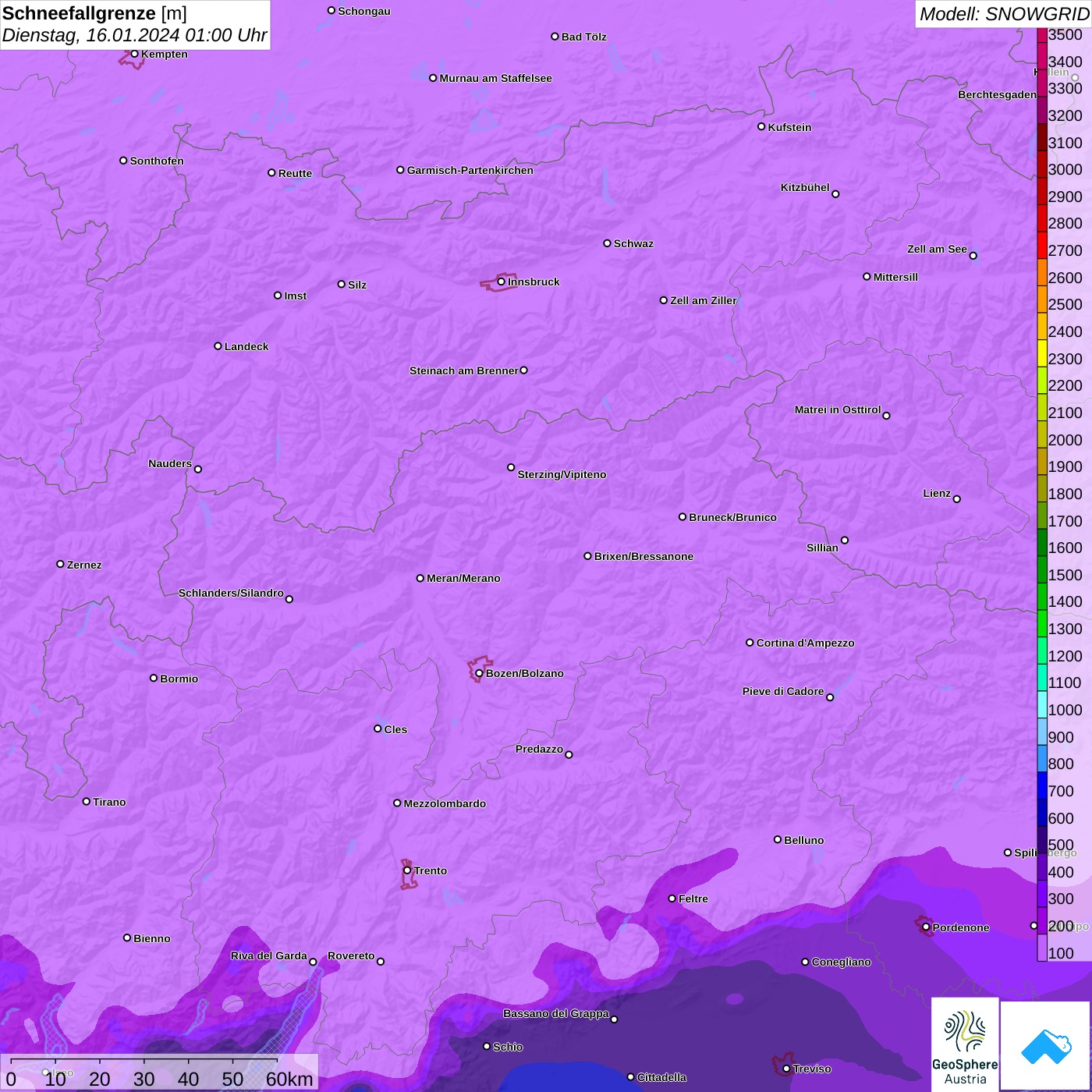Click the blue mountain-cloud logo
Viewport: 1092px width, 1092px height.
pyautogui.click(x=1046, y=1046)
